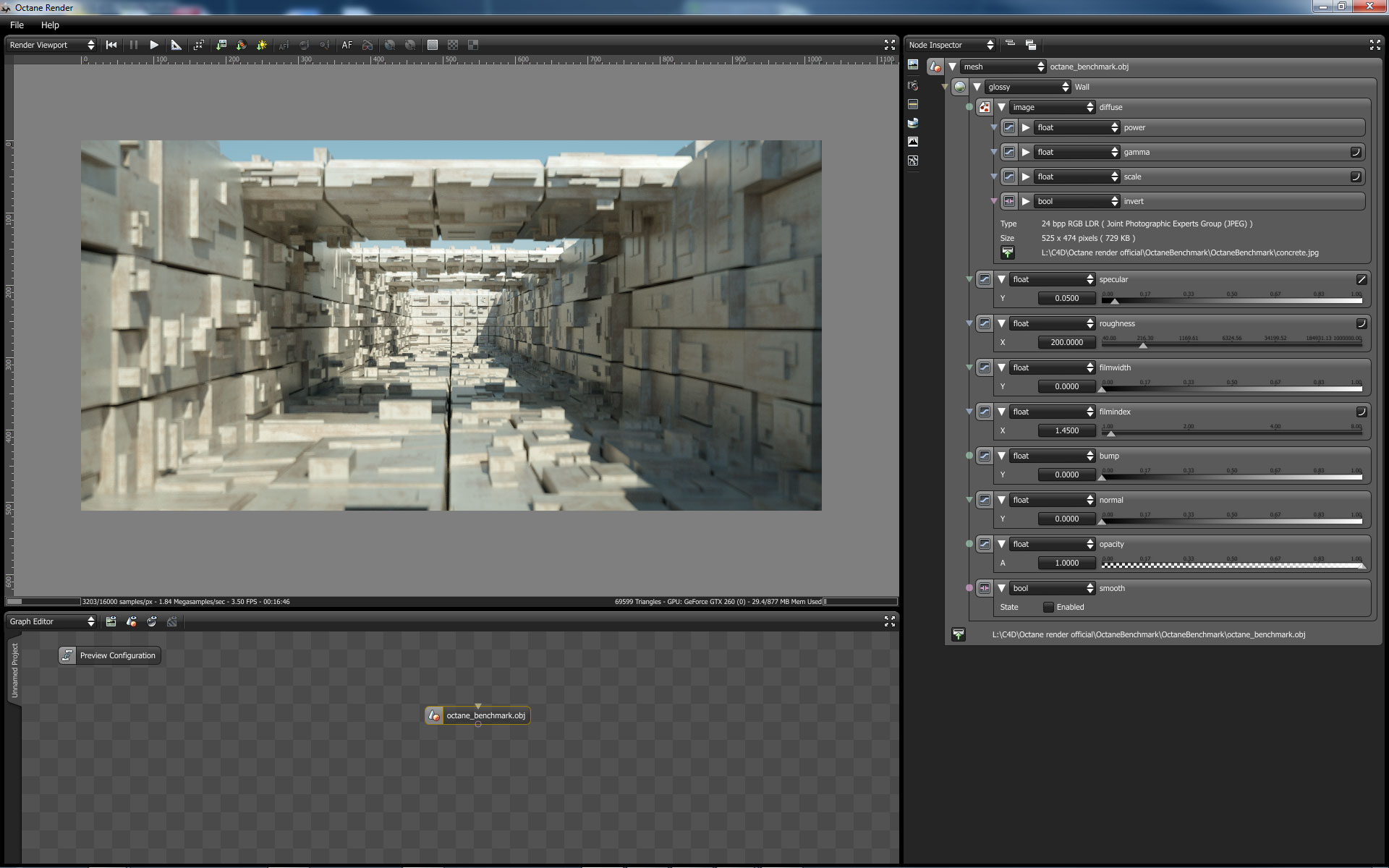Toggle the stereo 3D glasses icon

coord(368,45)
